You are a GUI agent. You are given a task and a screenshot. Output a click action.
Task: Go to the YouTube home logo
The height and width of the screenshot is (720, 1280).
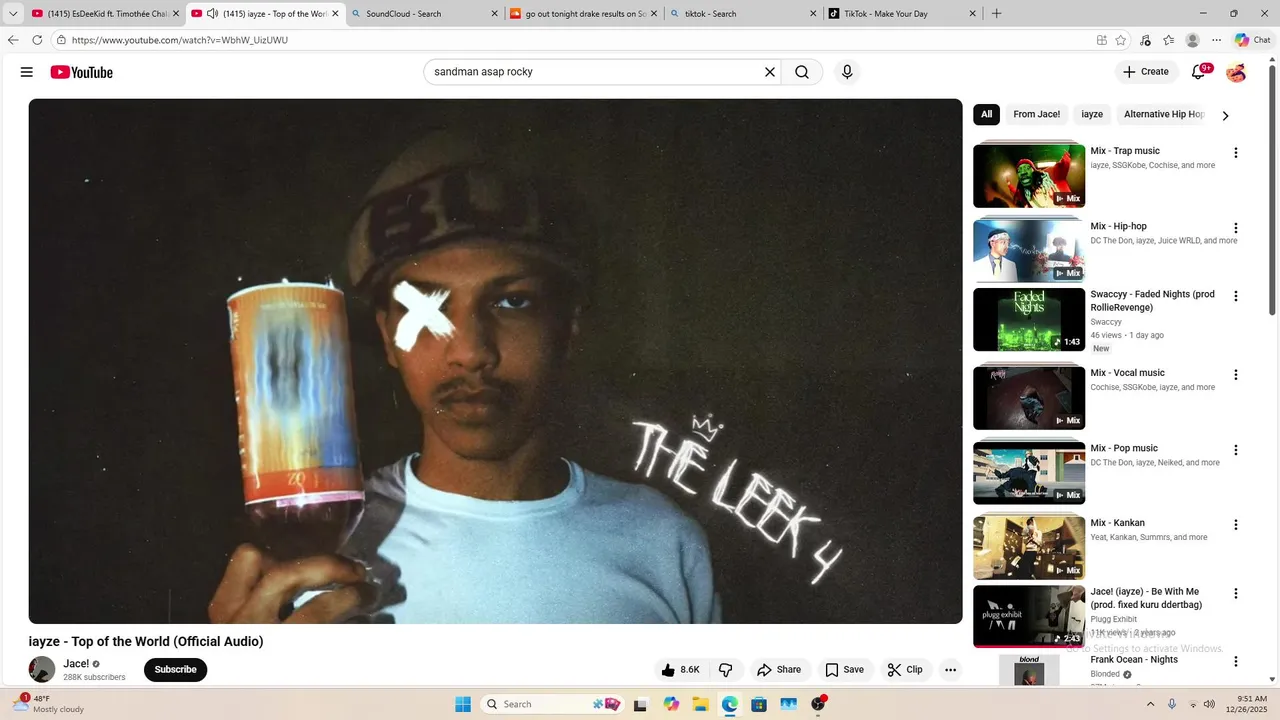point(82,72)
